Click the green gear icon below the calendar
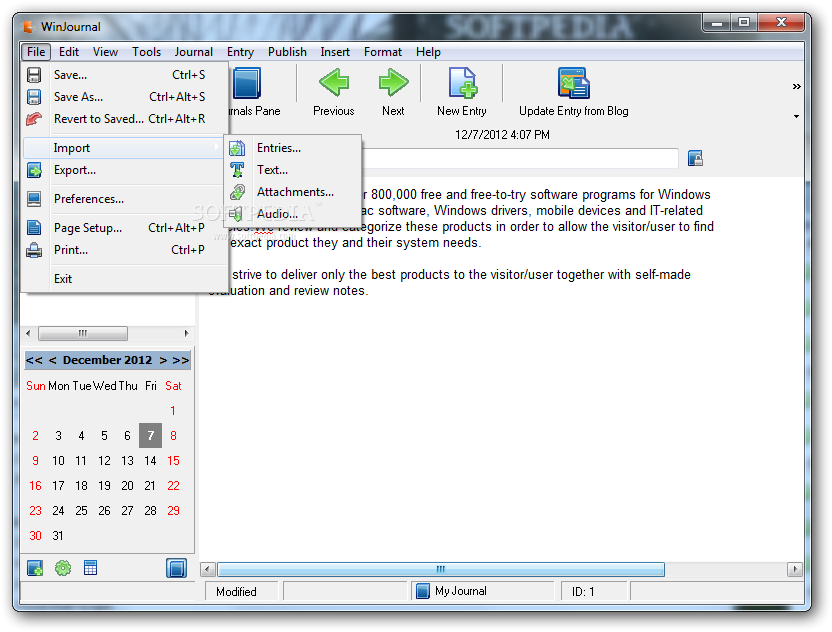This screenshot has height=632, width=832. pos(63,568)
